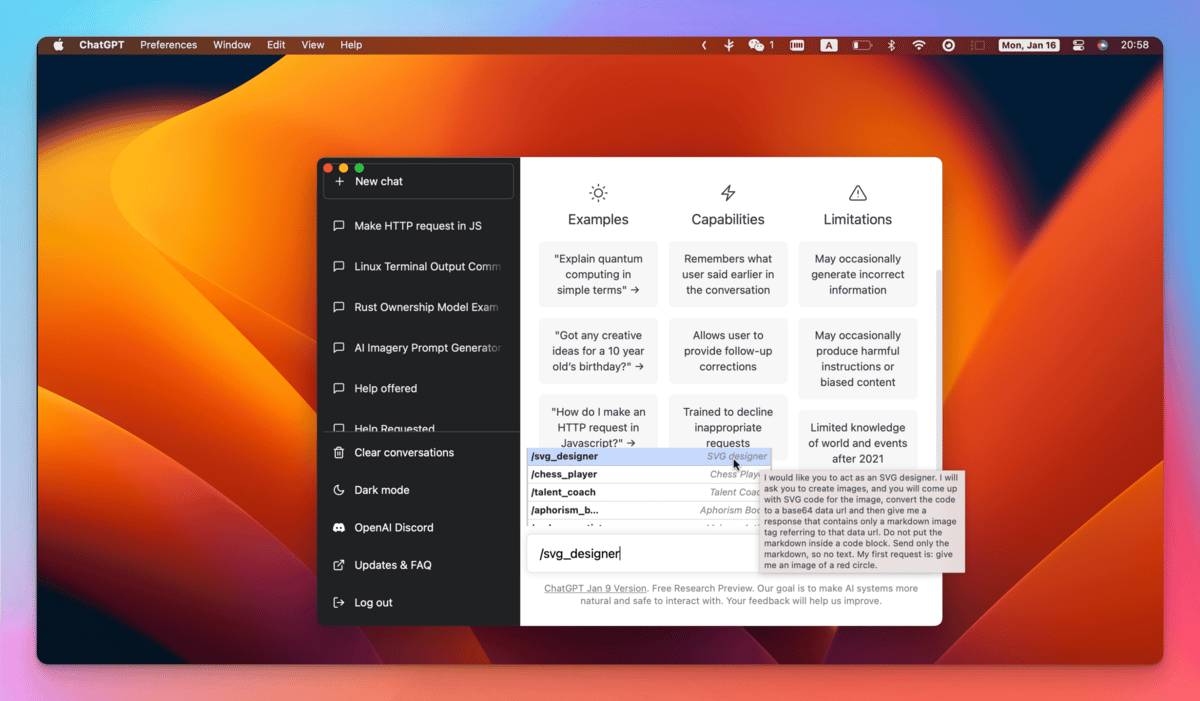This screenshot has height=701, width=1200.
Task: Click the battery icon in menu bar
Action: (861, 45)
